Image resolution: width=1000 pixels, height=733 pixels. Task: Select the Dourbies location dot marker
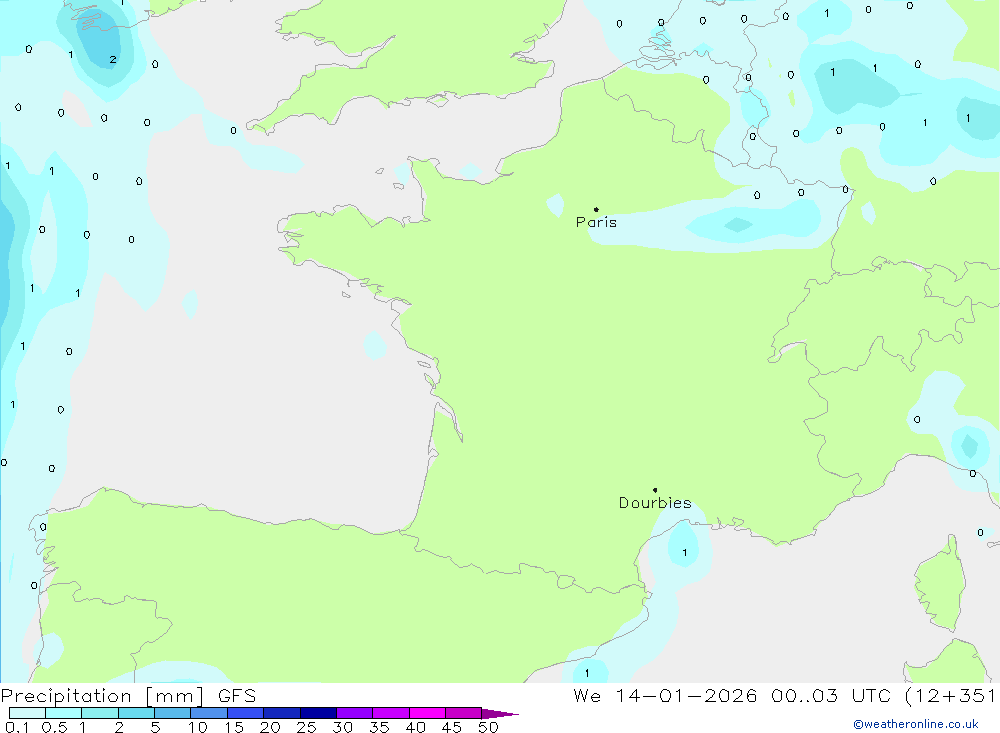[655, 490]
